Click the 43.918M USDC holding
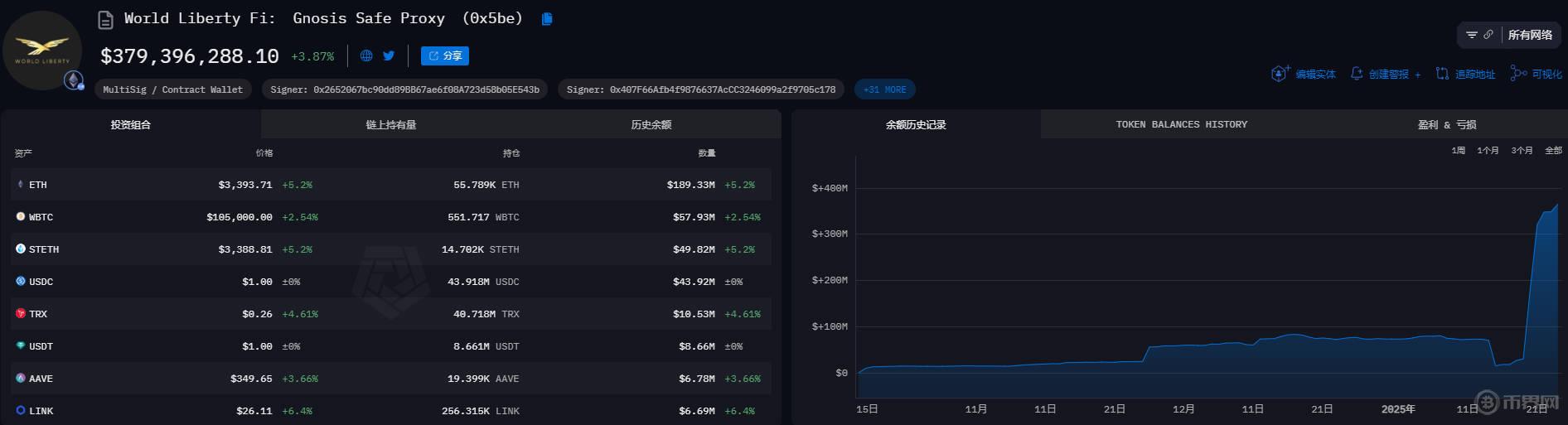1568x425 pixels. [483, 282]
